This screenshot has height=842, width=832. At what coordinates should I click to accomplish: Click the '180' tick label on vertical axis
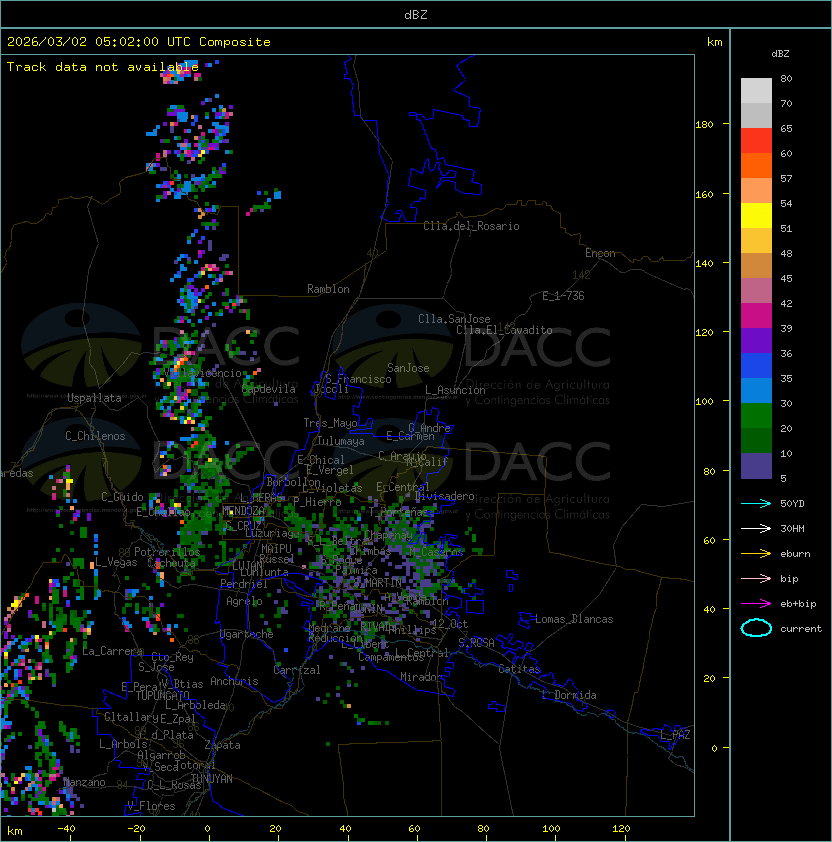point(704,125)
